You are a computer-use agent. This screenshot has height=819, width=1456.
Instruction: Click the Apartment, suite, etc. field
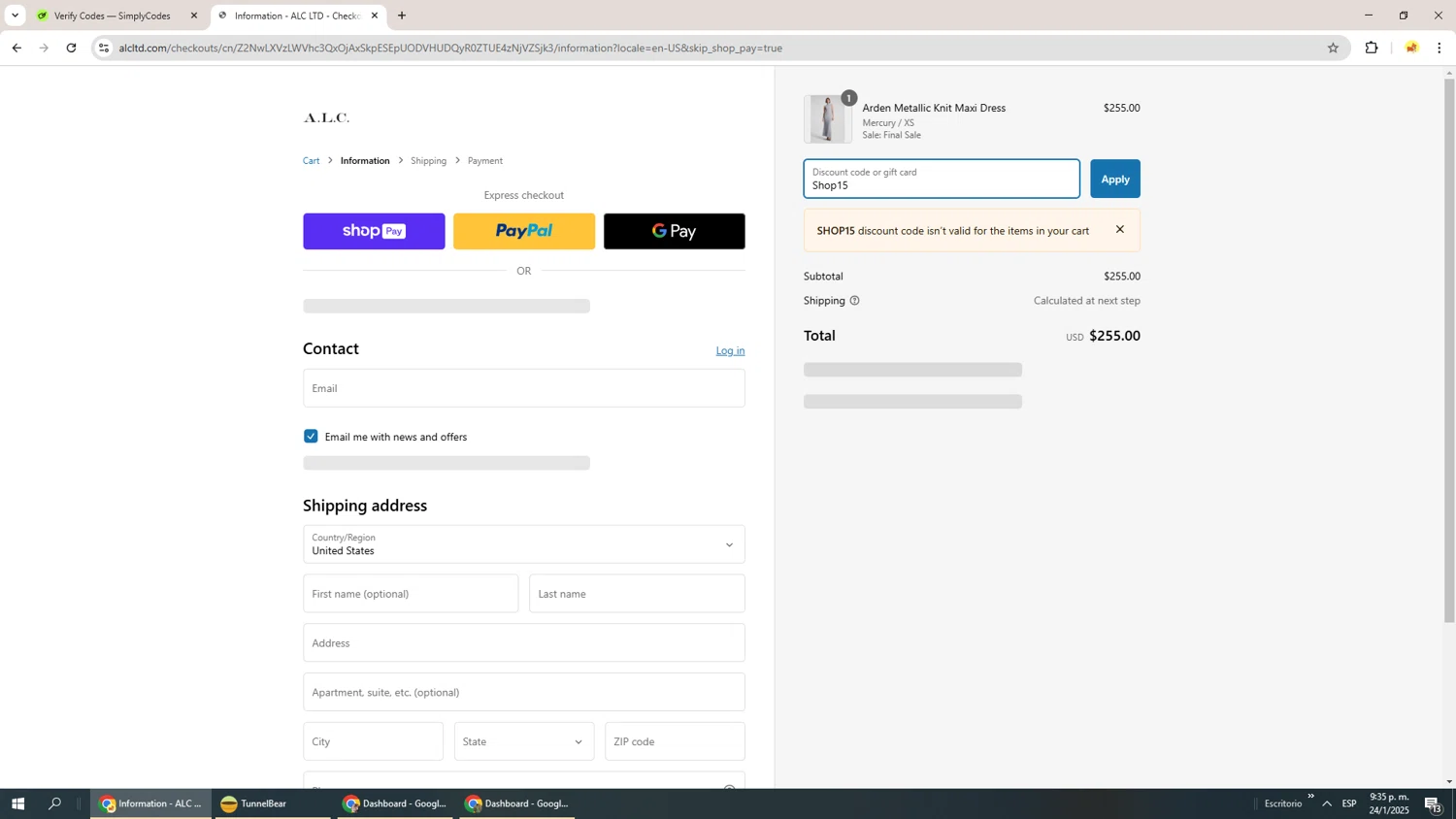[x=524, y=693]
